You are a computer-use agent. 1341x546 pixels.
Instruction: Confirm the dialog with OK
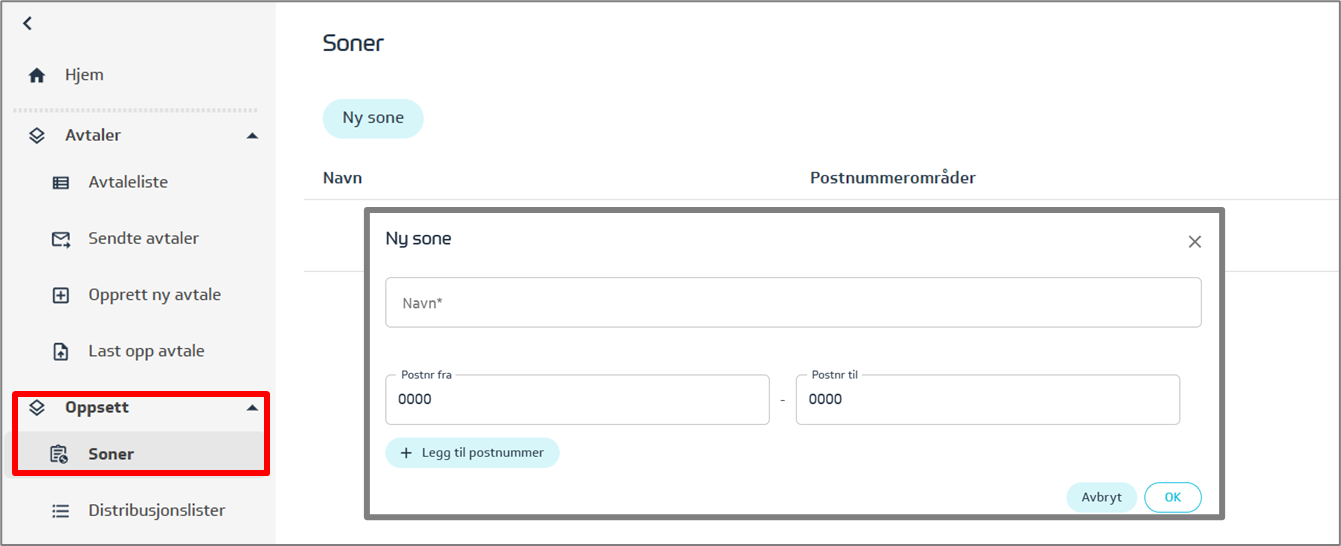pyautogui.click(x=1172, y=497)
